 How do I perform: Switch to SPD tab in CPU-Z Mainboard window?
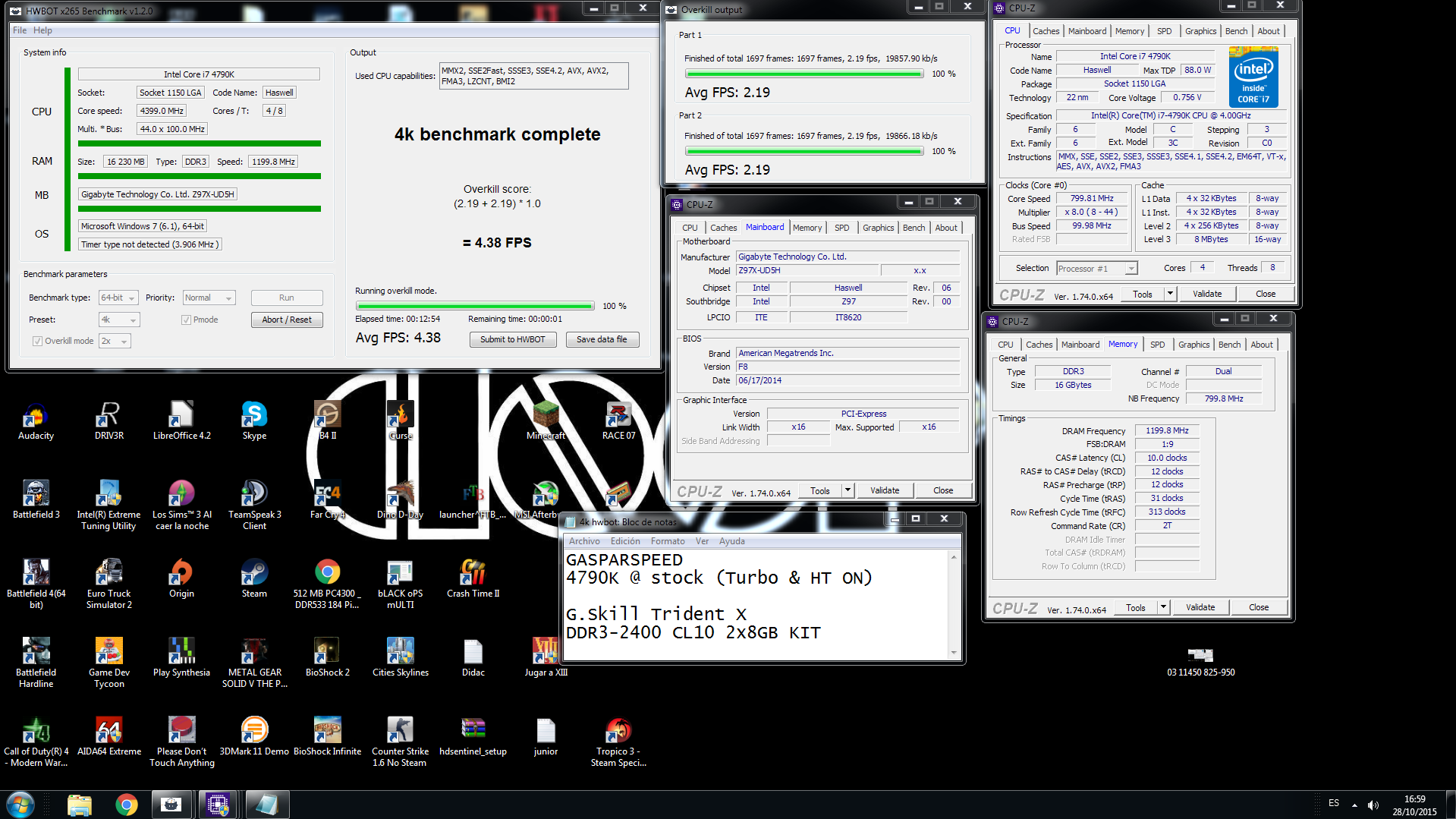841,228
